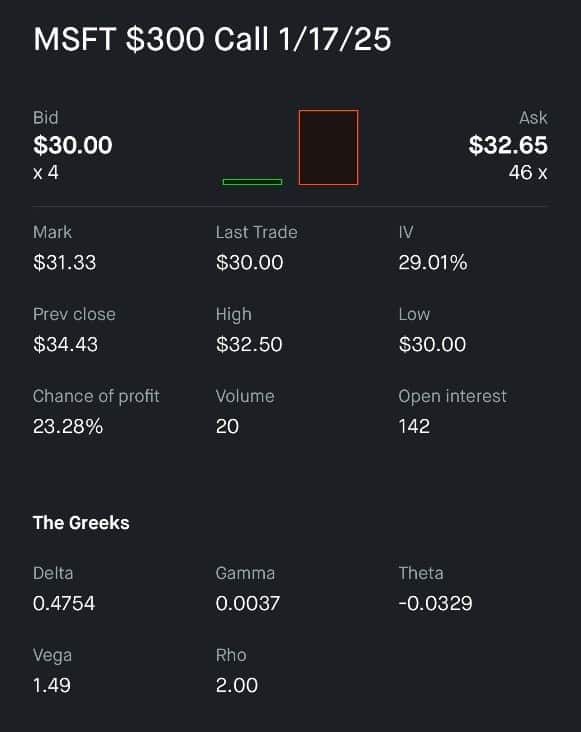Tap the Prev close value $34.43
The height and width of the screenshot is (732, 581).
[65, 345]
